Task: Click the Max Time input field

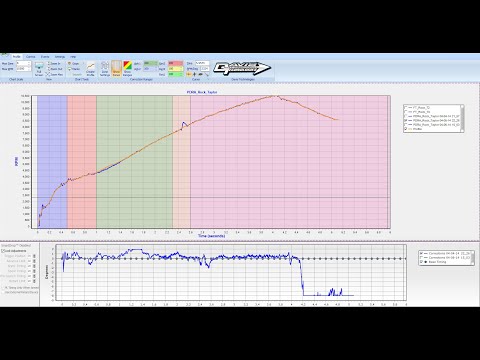Action: coord(24,63)
